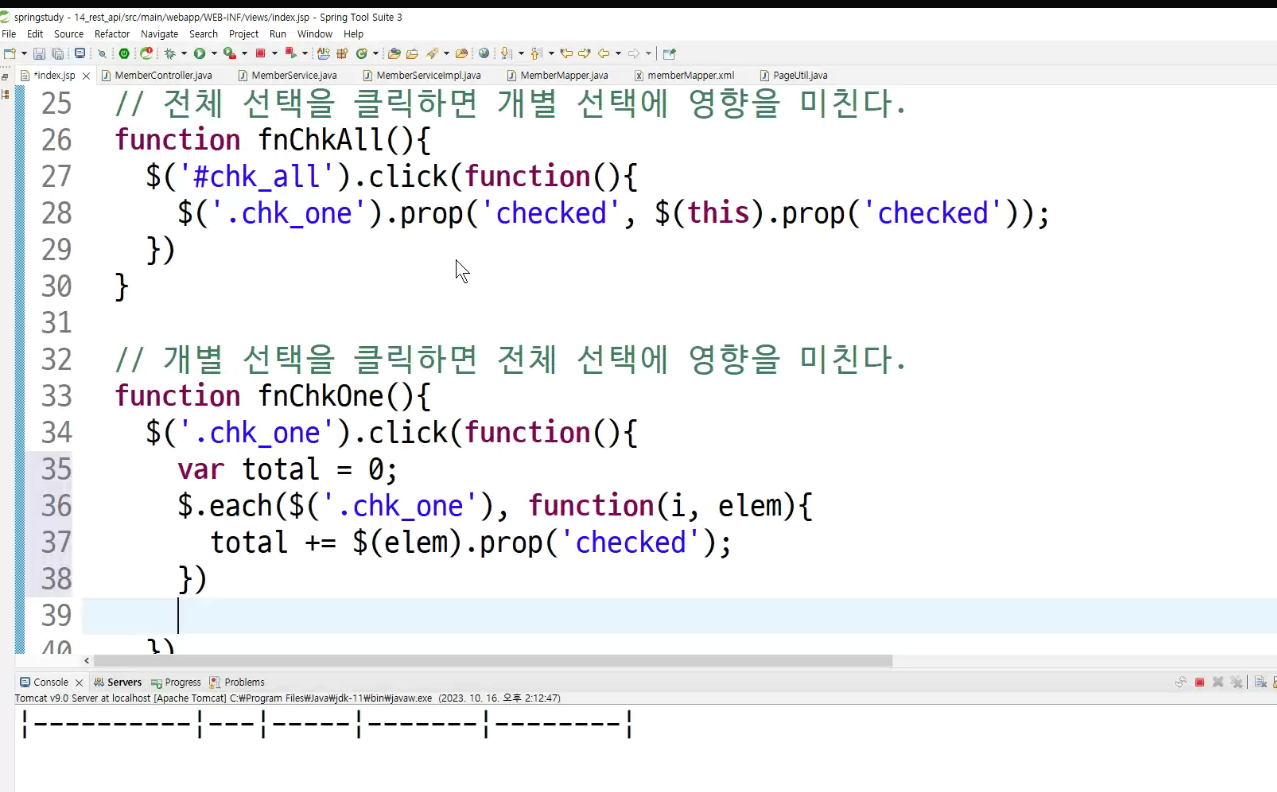Click line number 28 in gutter
The image size is (1277, 792).
(x=57, y=213)
